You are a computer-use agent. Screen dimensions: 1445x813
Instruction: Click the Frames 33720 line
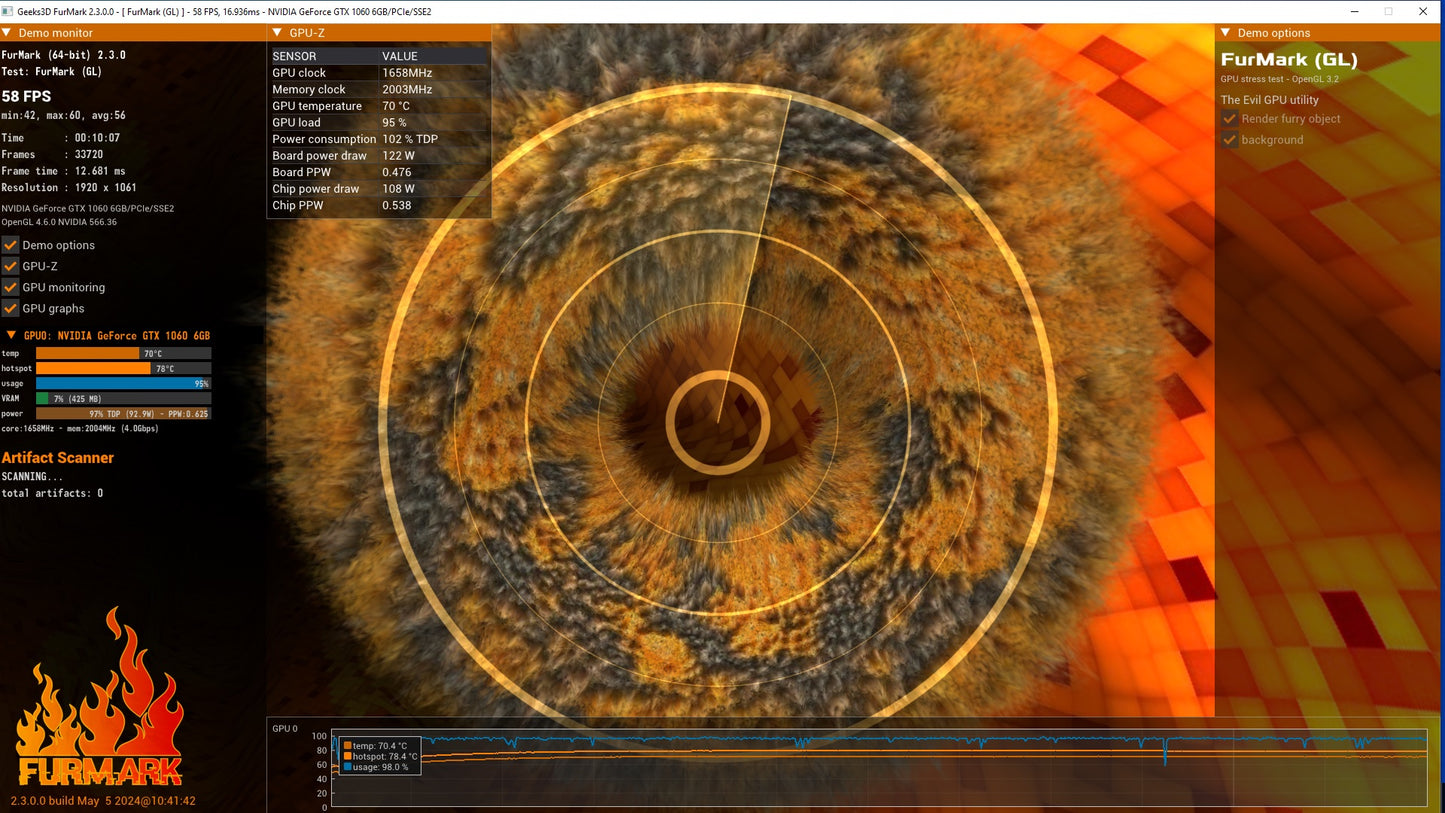click(x=52, y=154)
